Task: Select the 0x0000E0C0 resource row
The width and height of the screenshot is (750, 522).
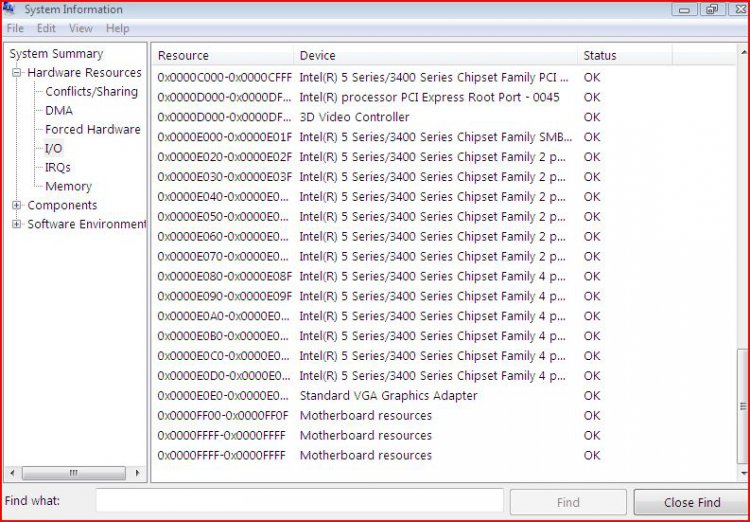Action: tap(445, 356)
